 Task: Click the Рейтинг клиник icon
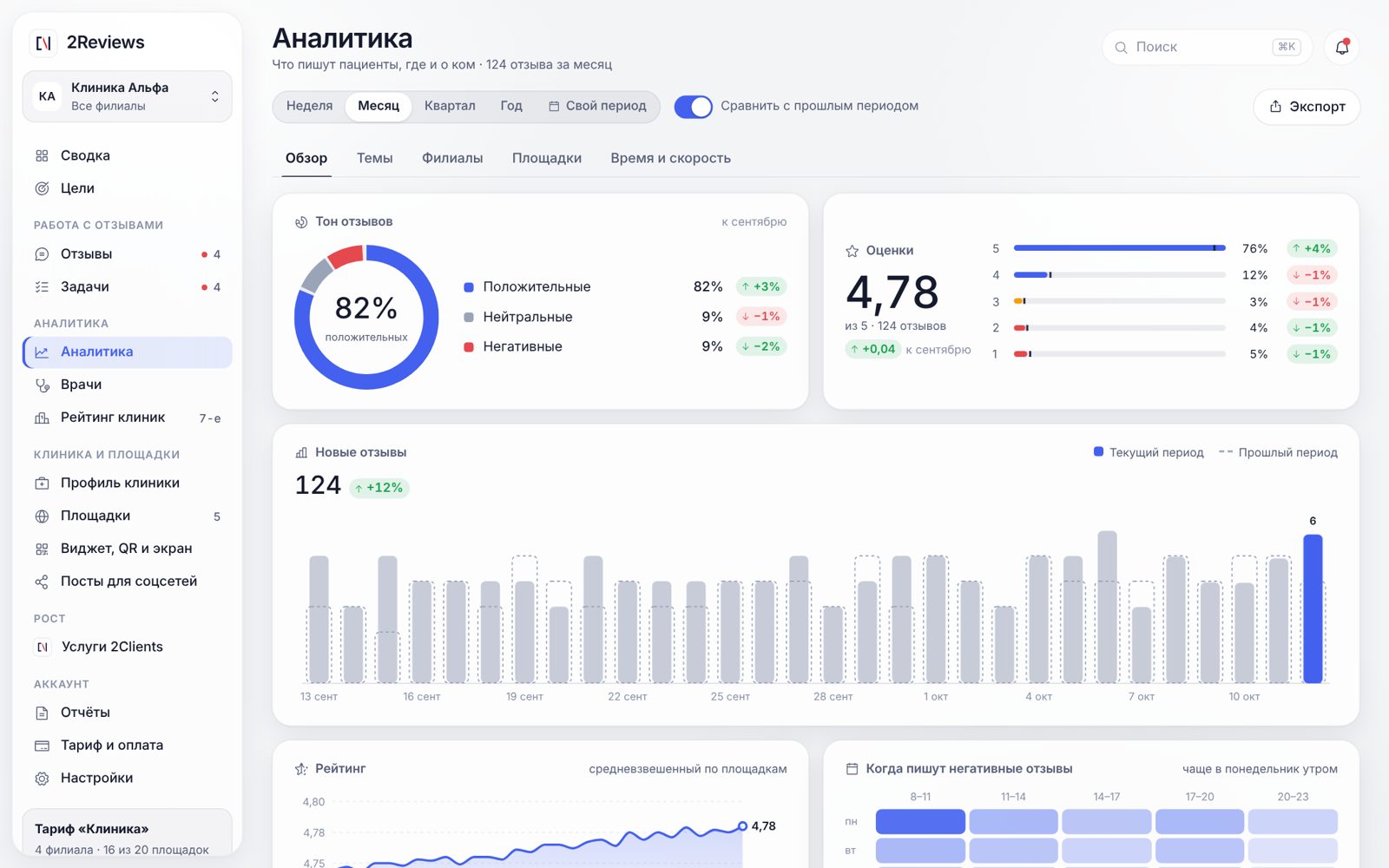click(42, 418)
